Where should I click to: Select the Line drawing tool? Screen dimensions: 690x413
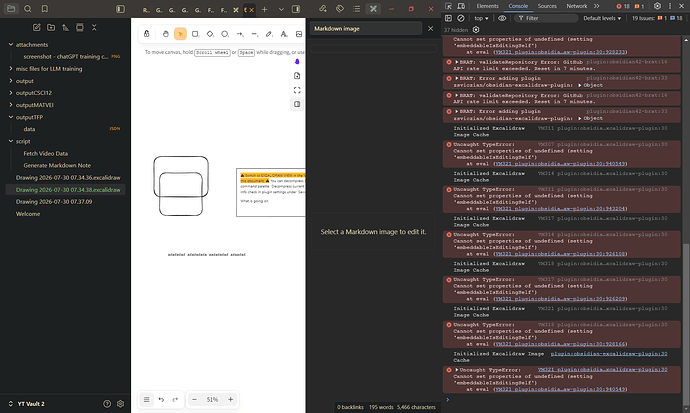(254, 34)
